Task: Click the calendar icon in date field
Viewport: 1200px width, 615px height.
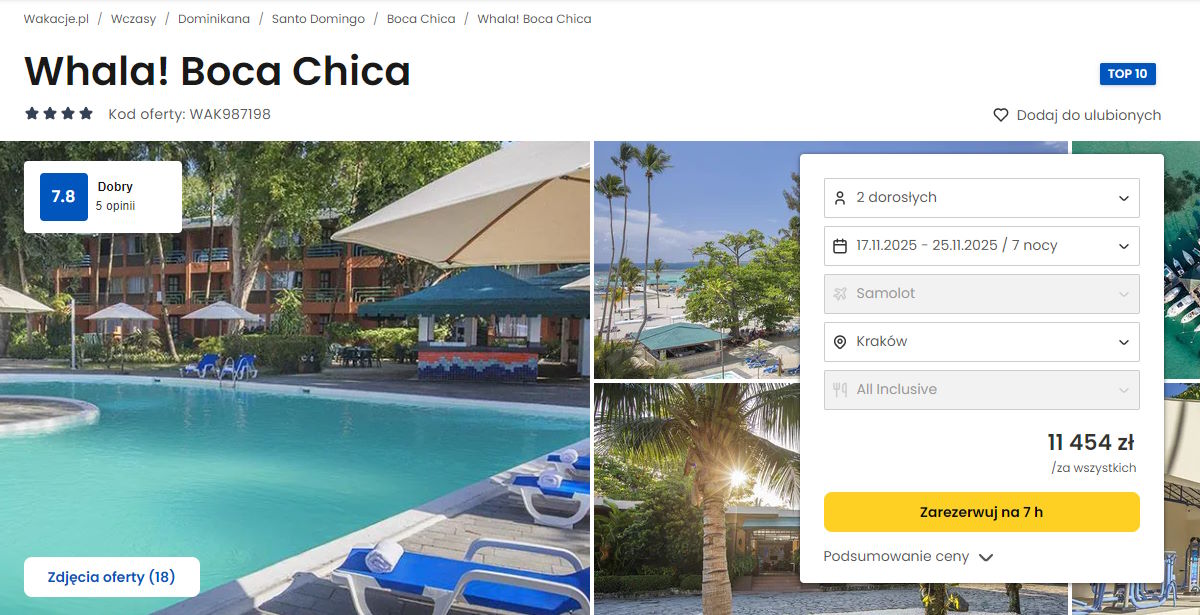Action: [x=840, y=246]
